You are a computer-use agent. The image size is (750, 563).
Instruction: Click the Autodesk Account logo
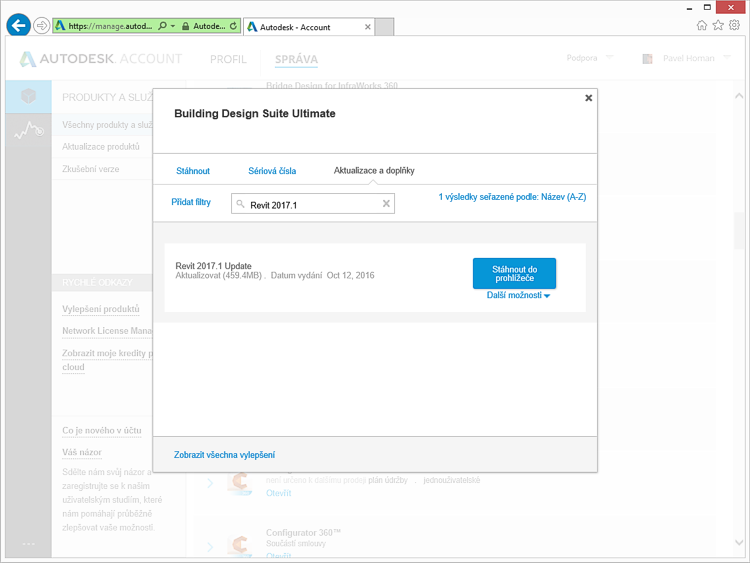point(100,59)
